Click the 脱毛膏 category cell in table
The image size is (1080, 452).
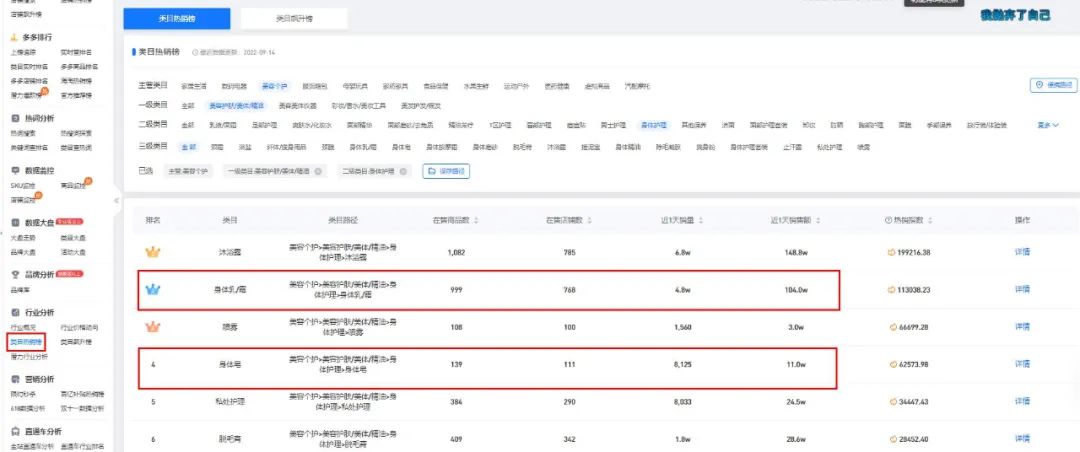click(x=229, y=438)
